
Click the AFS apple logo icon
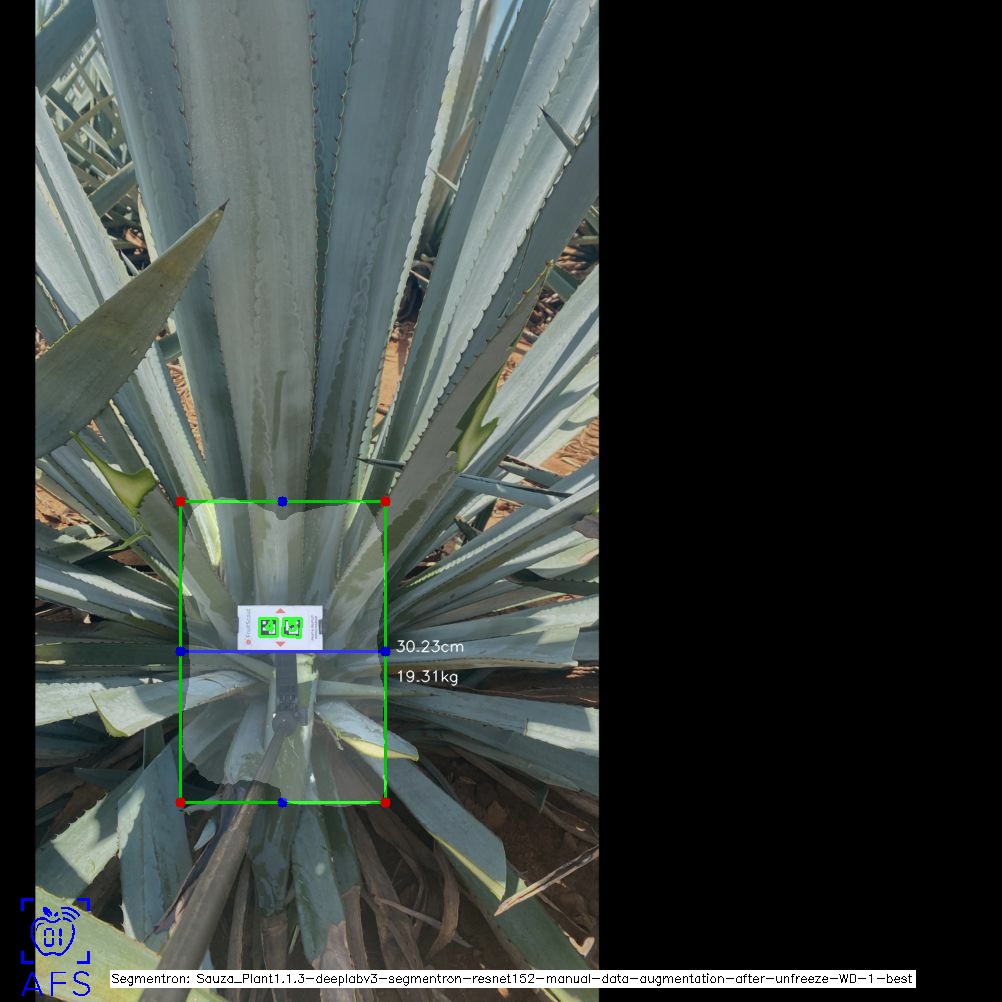coord(55,930)
